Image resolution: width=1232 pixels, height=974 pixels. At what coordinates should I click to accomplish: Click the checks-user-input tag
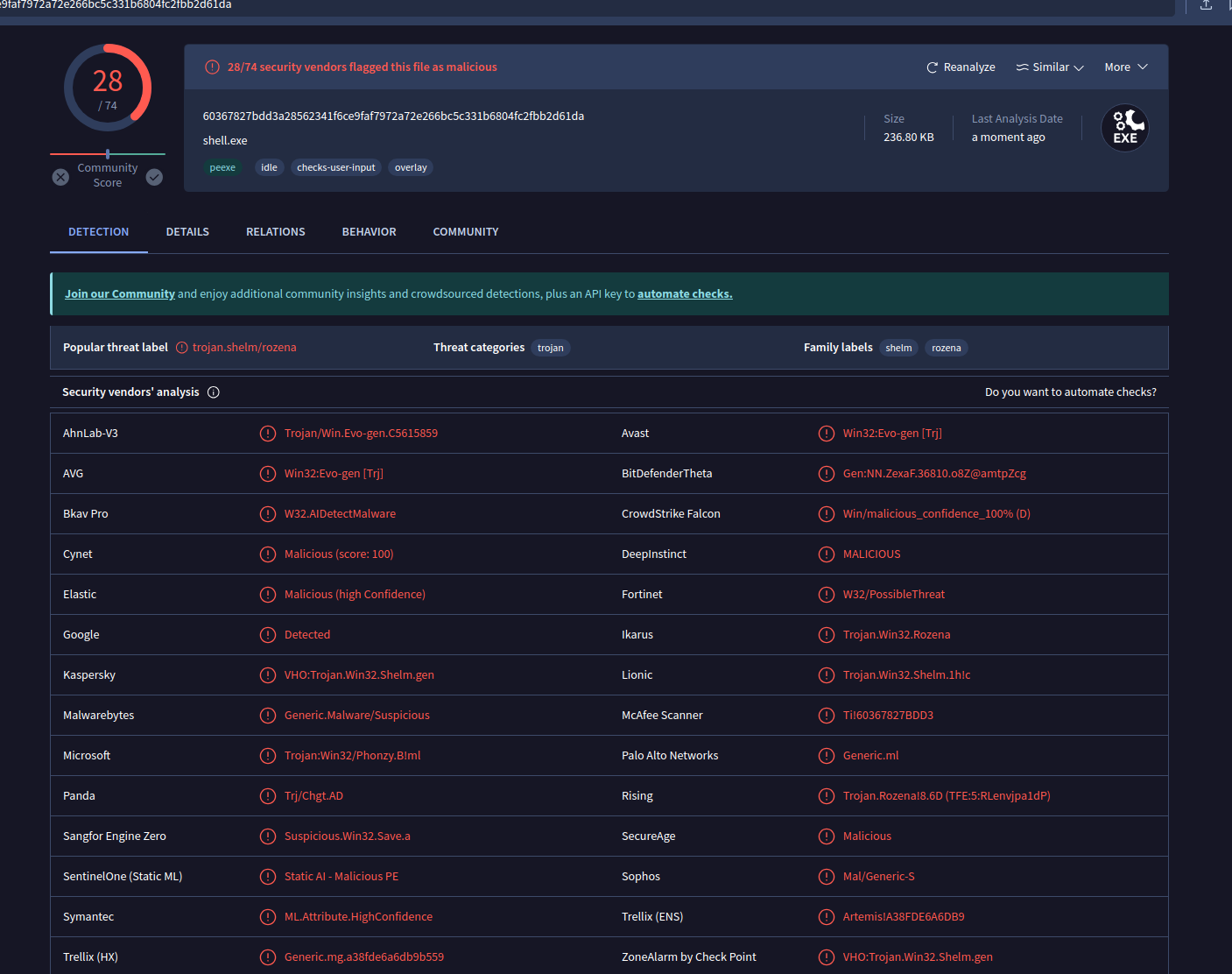[x=335, y=167]
